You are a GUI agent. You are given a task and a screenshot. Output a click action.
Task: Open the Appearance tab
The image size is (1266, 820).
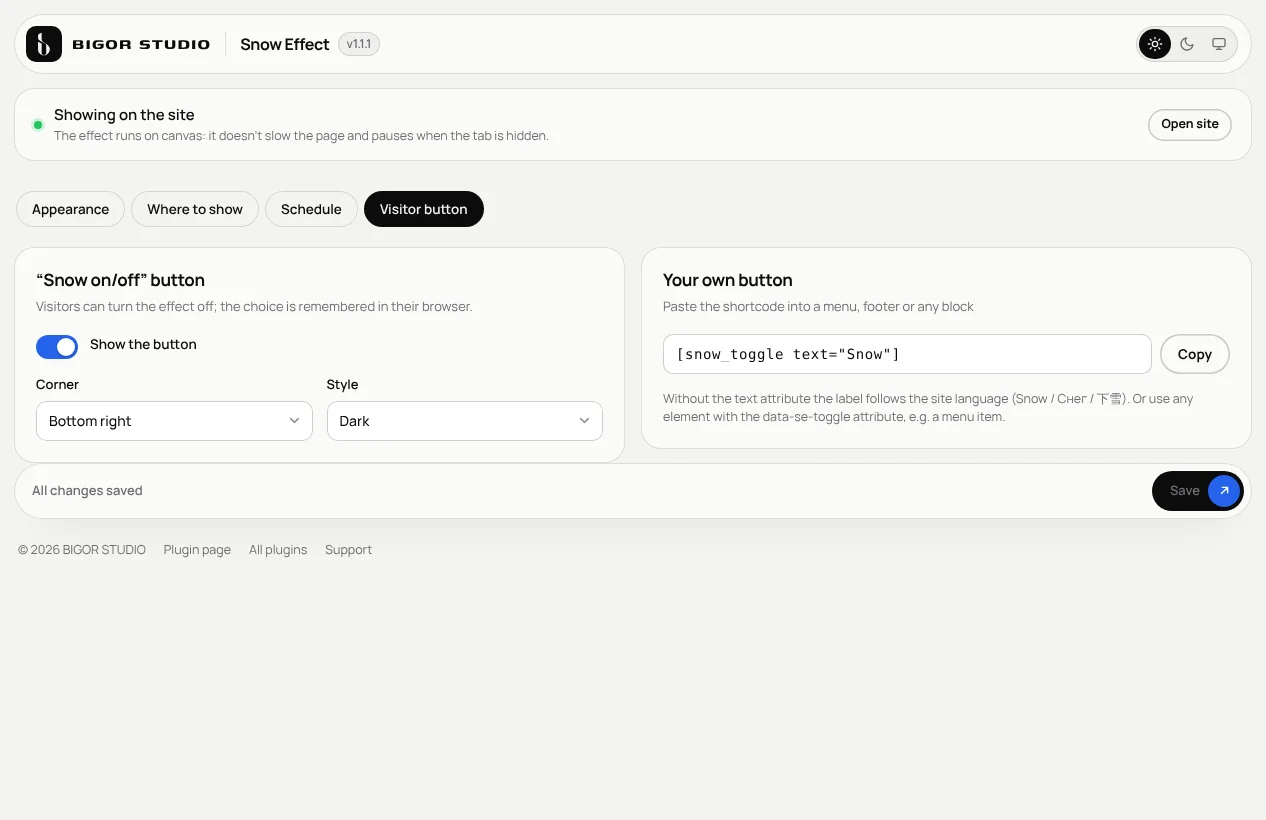[x=70, y=209]
